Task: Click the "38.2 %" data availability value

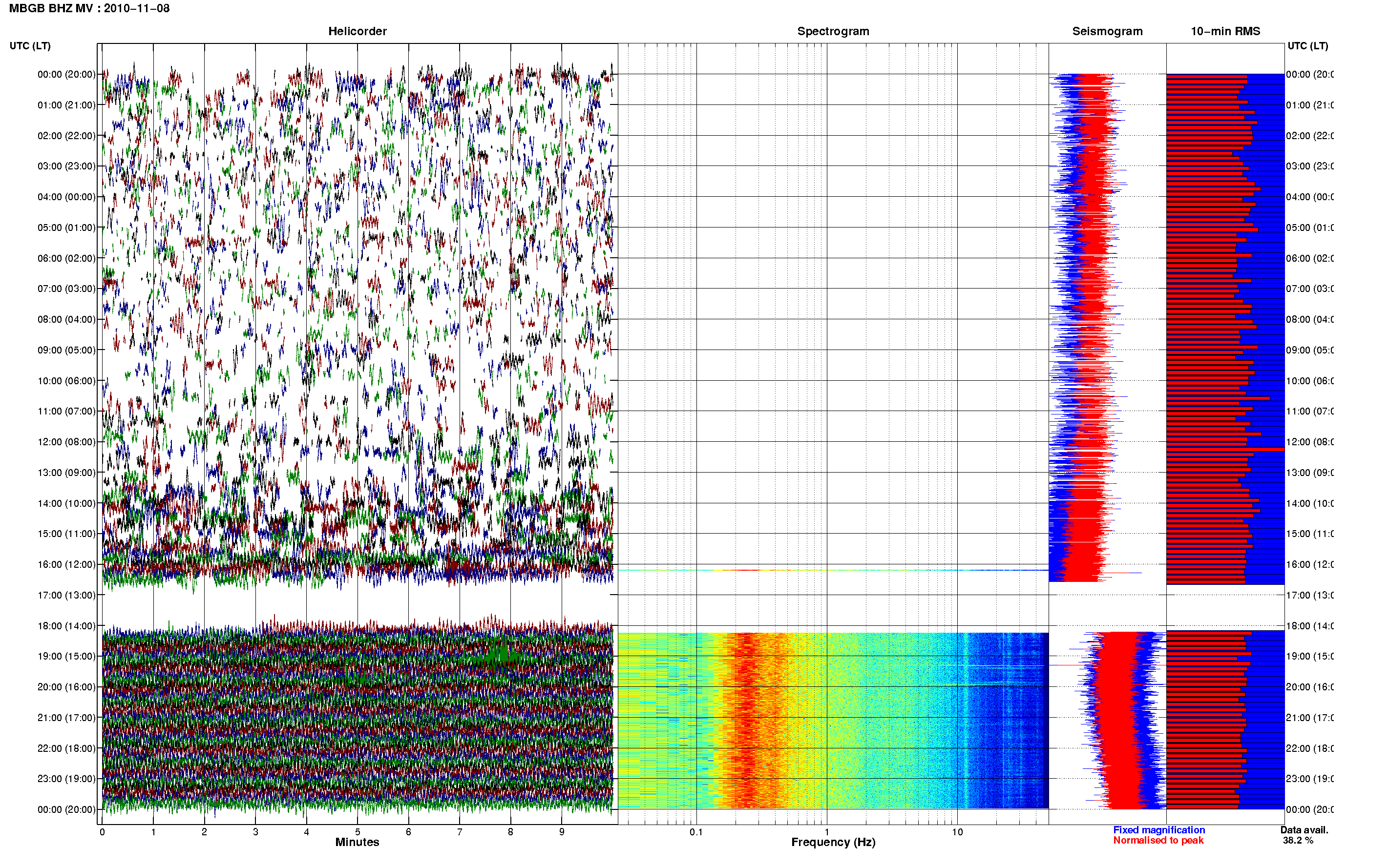Action: (1298, 841)
